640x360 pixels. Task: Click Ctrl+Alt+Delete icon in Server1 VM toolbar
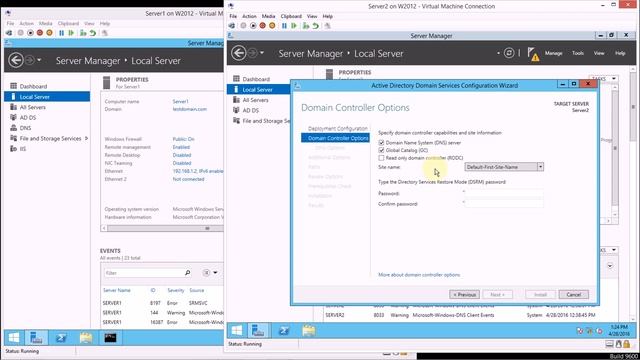click(x=9, y=33)
